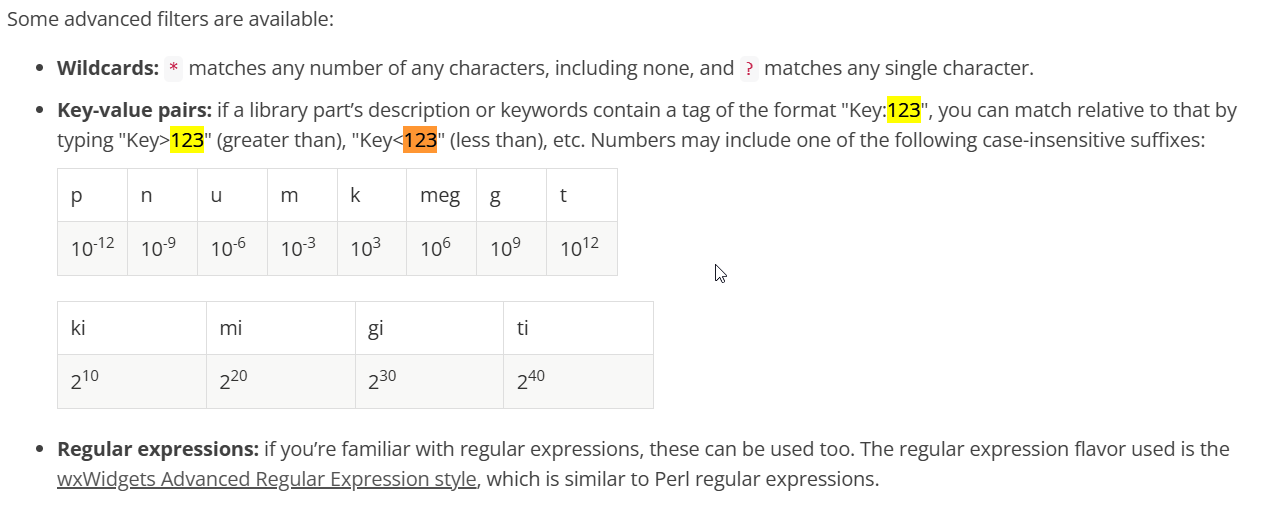1270x516 pixels.
Task: Click the "p" suffix table cell
Action: (x=92, y=196)
